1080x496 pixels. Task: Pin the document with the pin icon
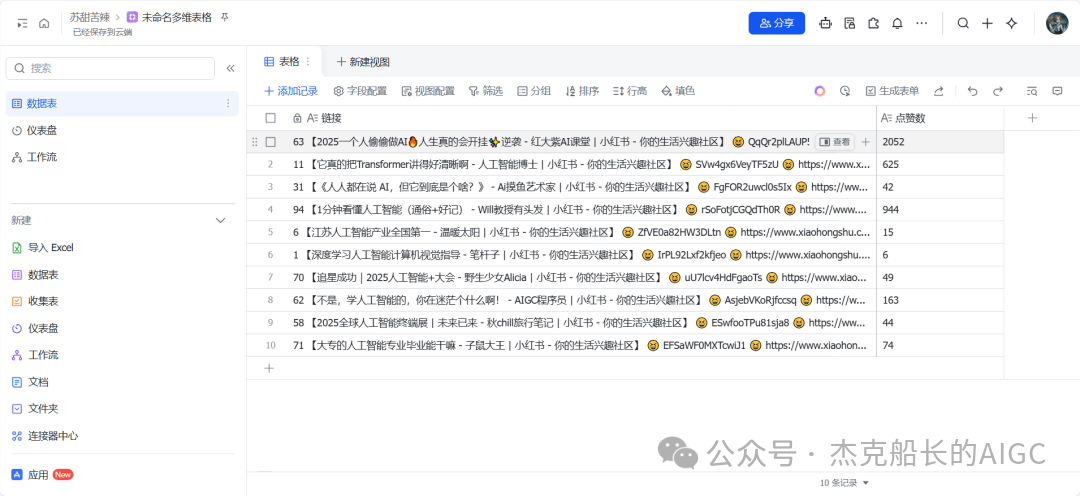tap(225, 17)
